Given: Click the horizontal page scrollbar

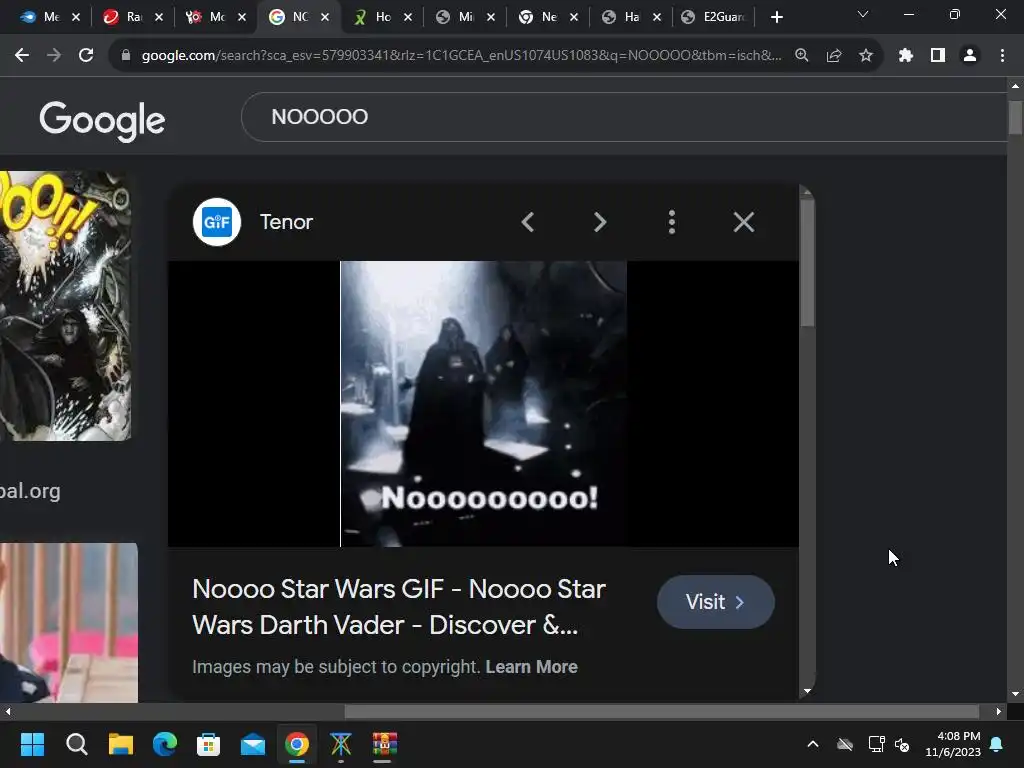Looking at the screenshot, I should pos(662,712).
